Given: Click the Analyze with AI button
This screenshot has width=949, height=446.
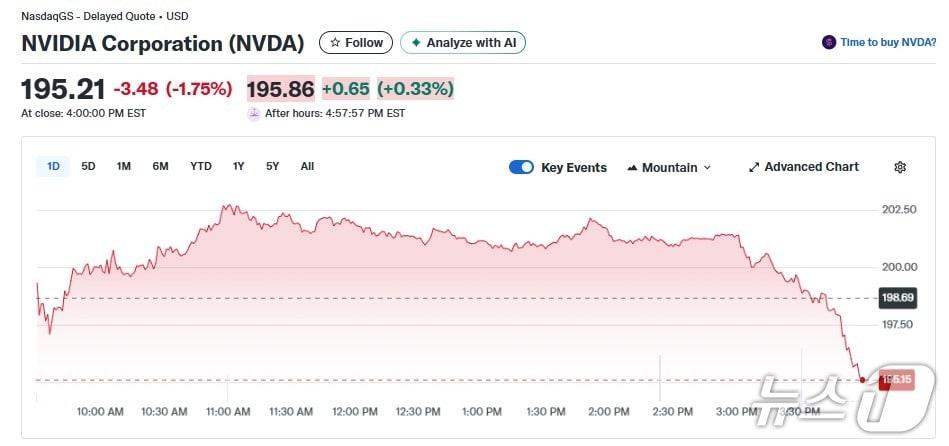Looking at the screenshot, I should 463,43.
